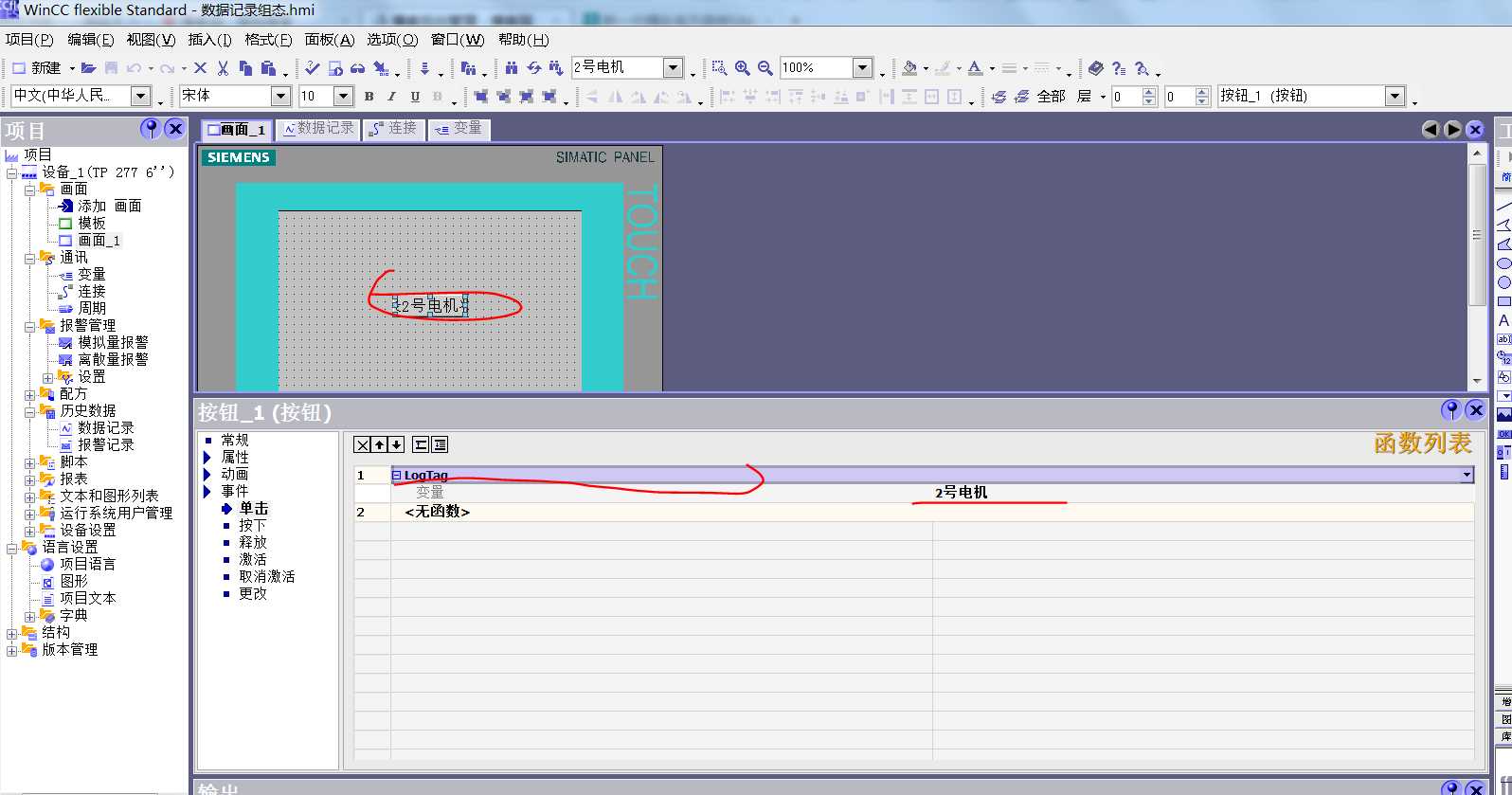Click the zoom selection area icon

coord(720,68)
